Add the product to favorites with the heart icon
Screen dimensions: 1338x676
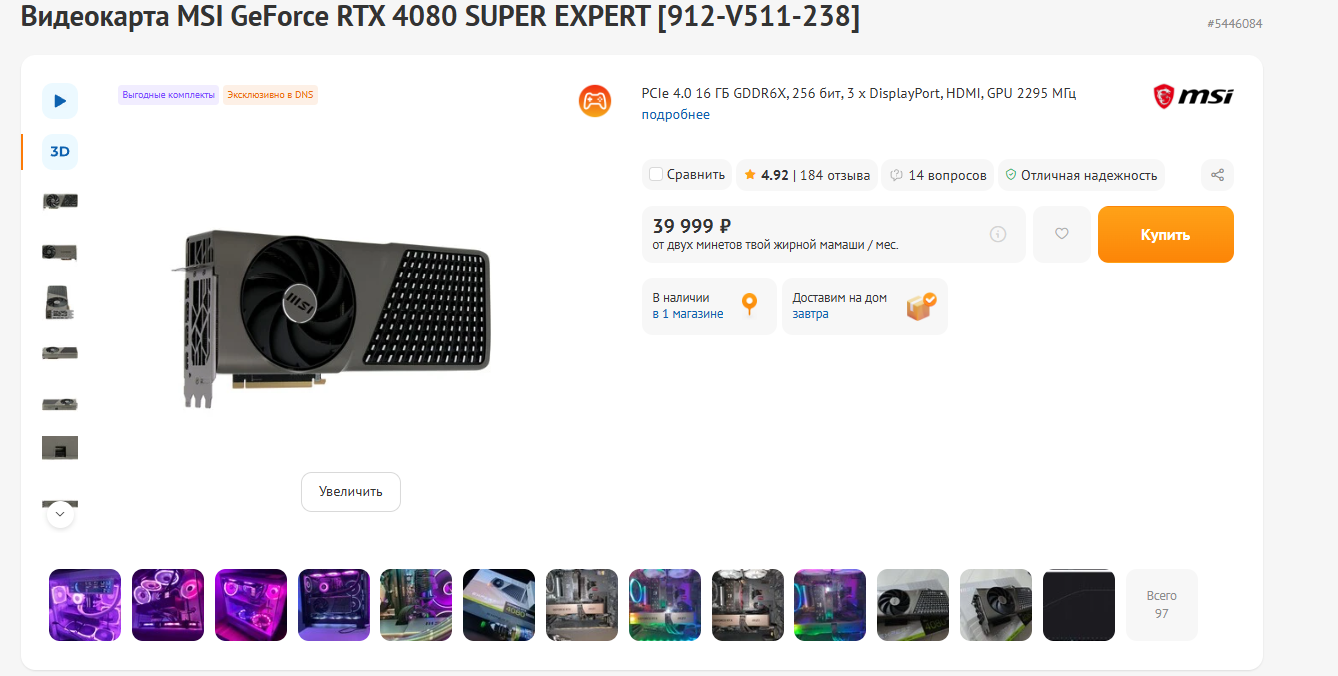click(x=1062, y=234)
